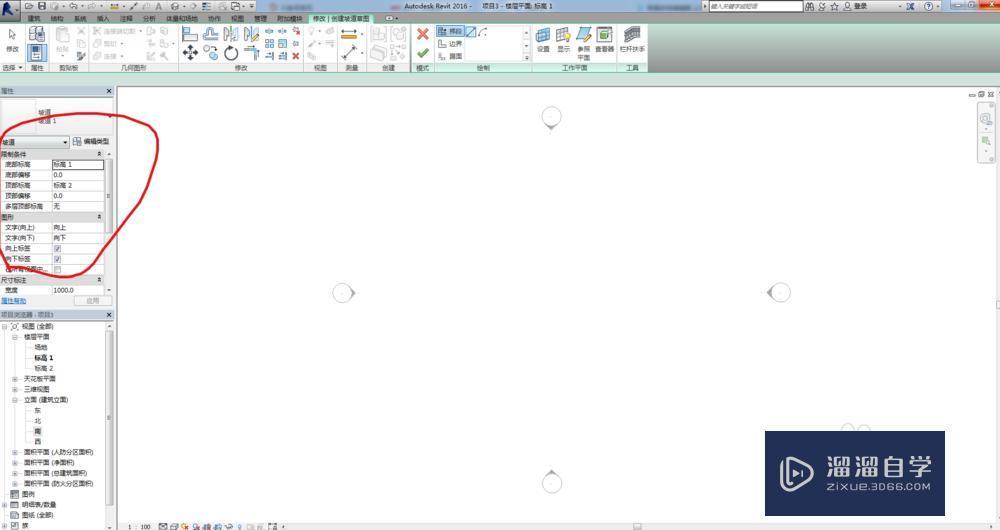Toggle the 向上标签 checkbox
1000x530 pixels.
tap(57, 249)
